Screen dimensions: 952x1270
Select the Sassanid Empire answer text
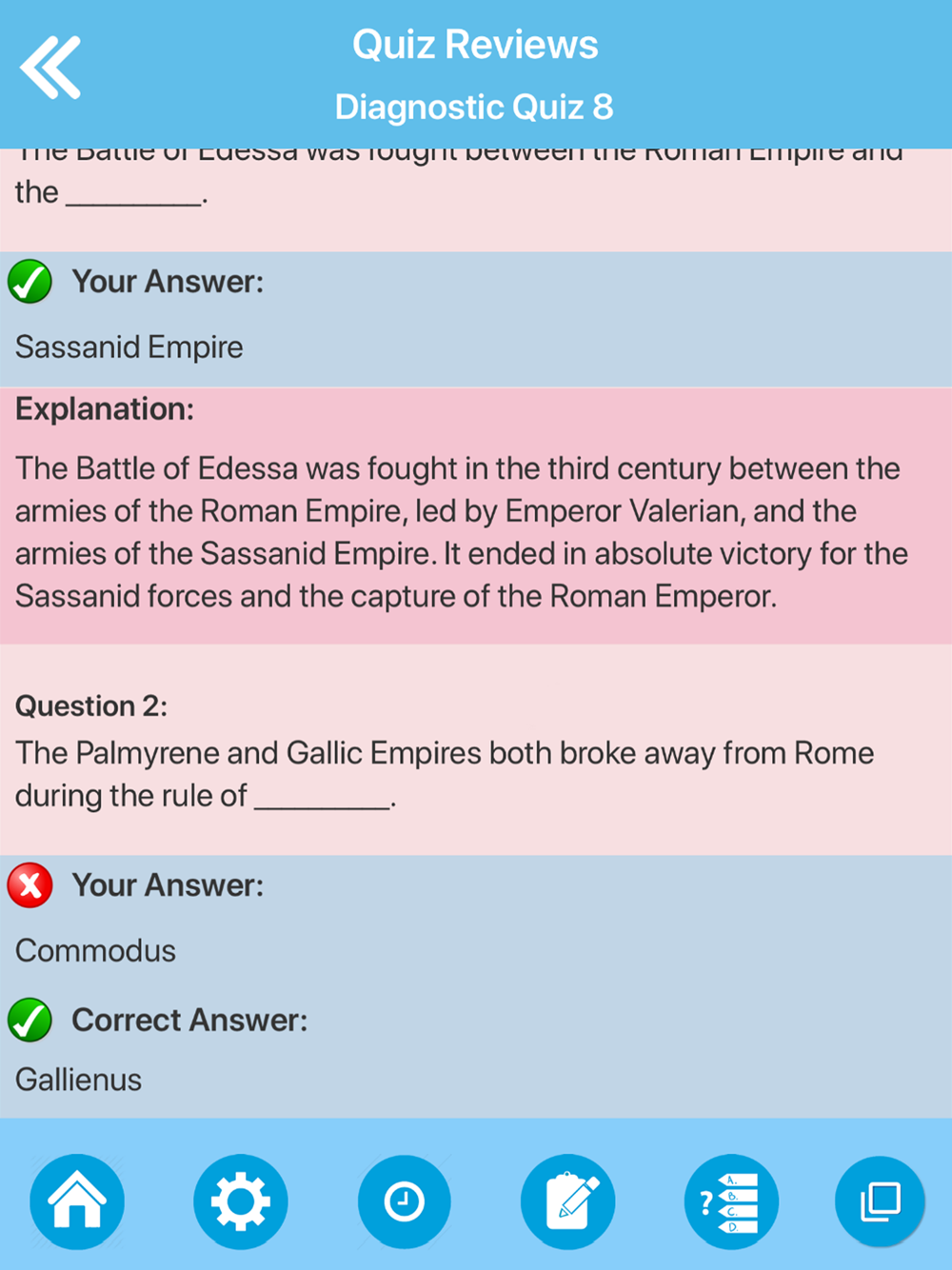(129, 347)
